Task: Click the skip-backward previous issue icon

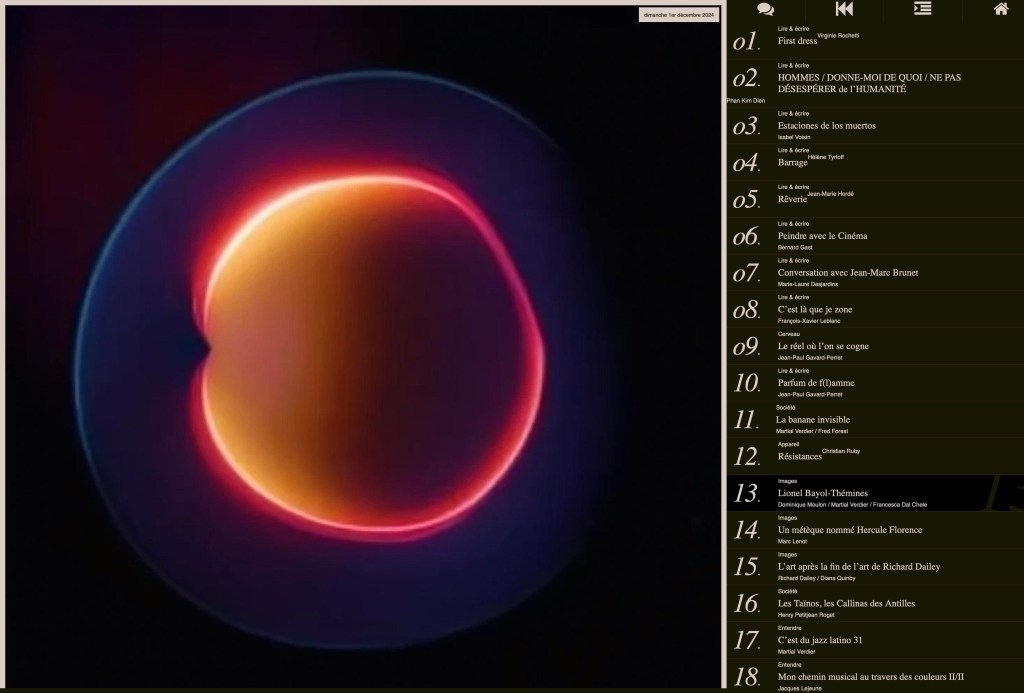Action: (x=844, y=9)
